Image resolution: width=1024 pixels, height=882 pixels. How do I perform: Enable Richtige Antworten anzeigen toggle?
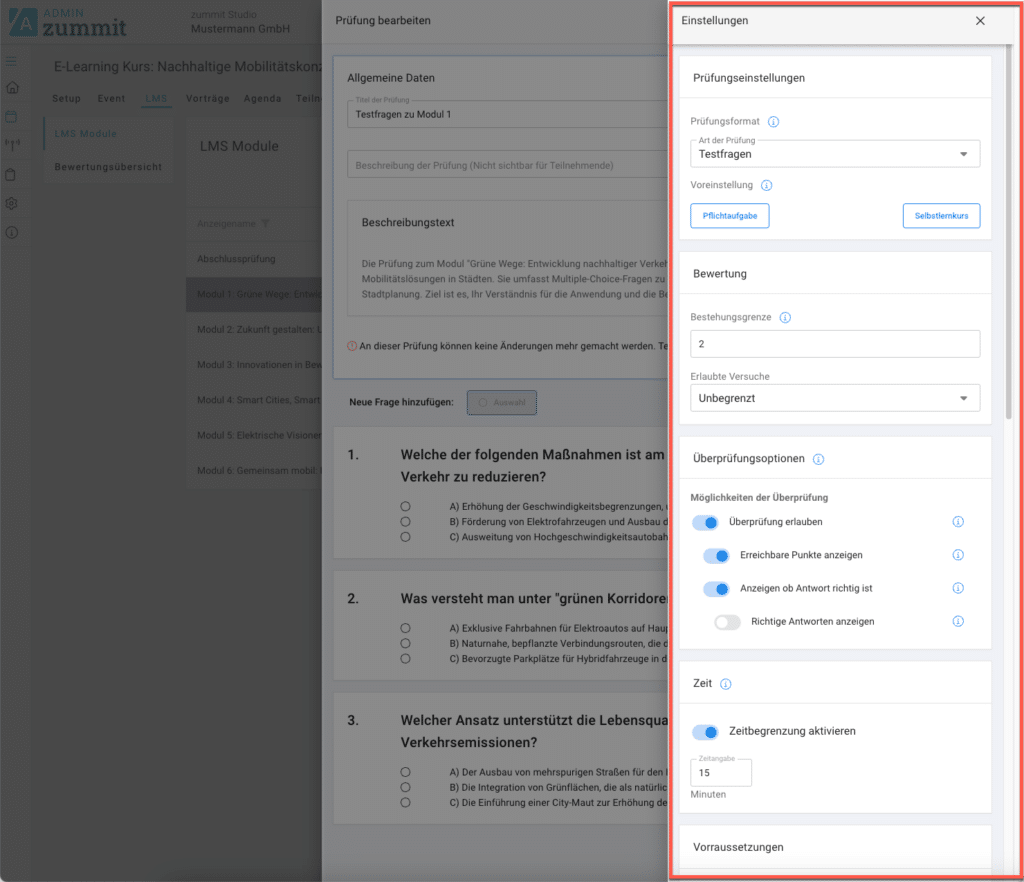[x=727, y=621]
